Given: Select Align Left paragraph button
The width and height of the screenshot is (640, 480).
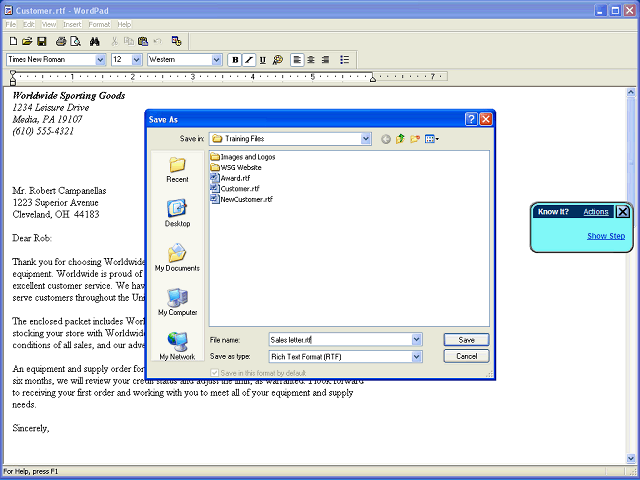Looking at the screenshot, I should tap(297, 60).
